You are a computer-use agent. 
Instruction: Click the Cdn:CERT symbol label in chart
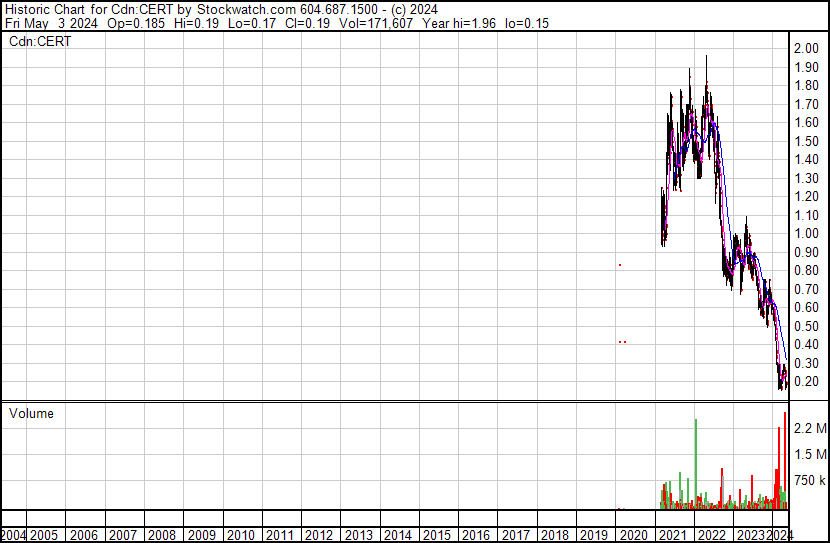pos(40,42)
